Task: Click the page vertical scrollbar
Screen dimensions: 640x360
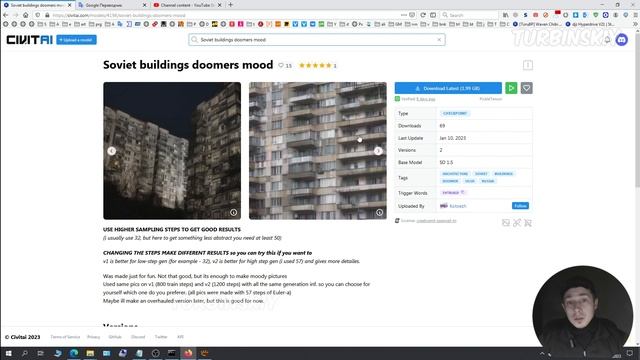Action: [637, 110]
